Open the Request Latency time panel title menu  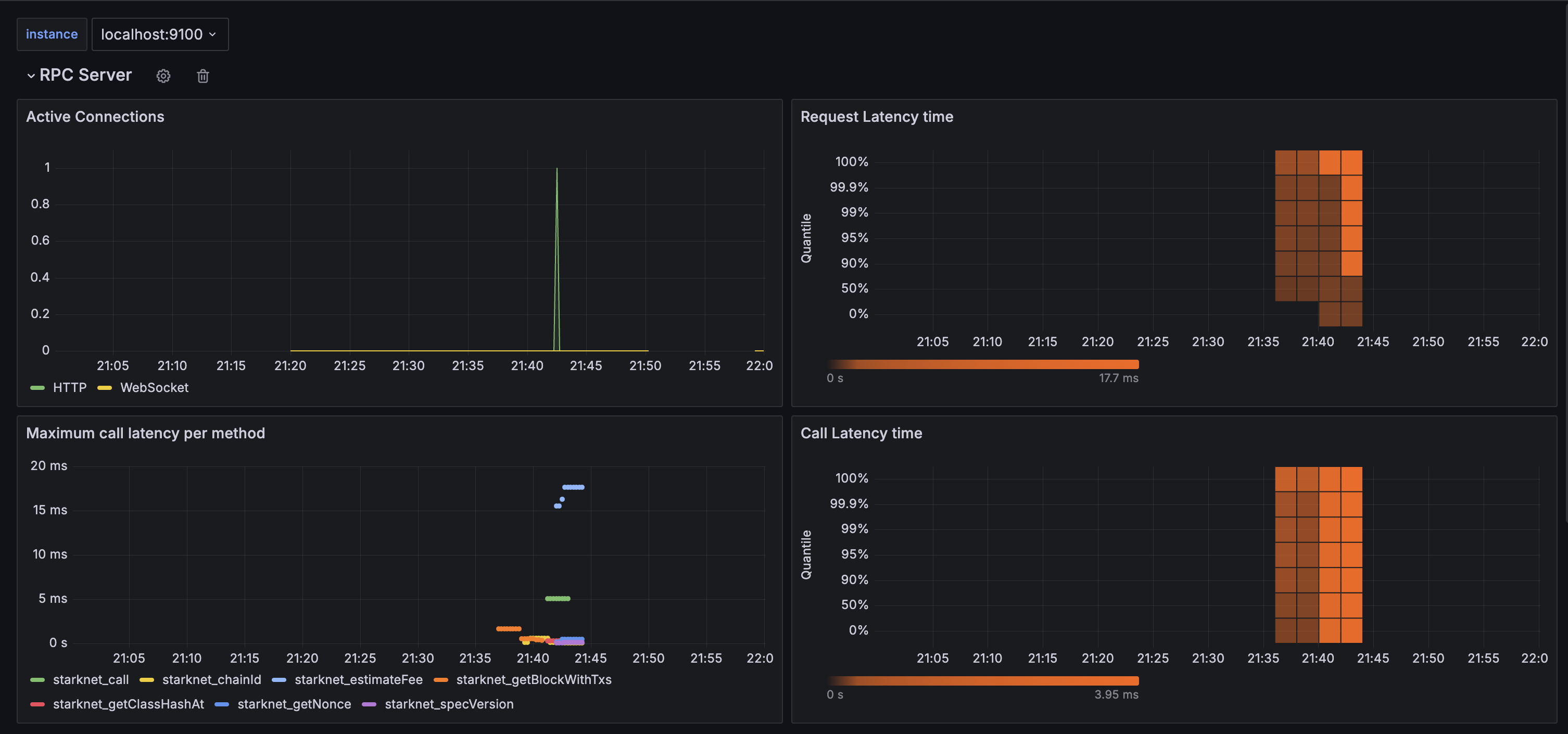(877, 117)
